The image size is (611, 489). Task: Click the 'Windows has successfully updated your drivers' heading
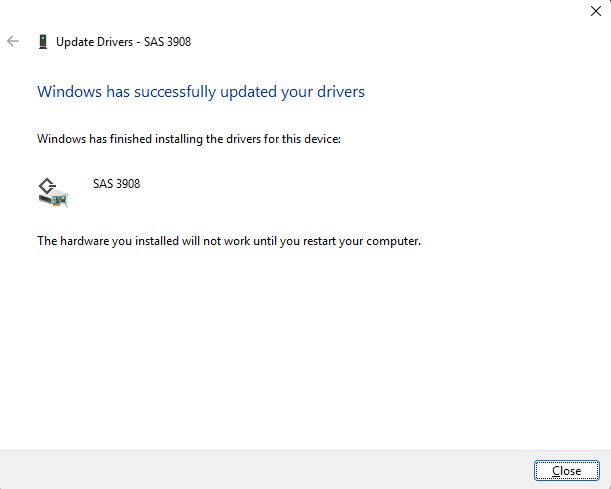tap(201, 92)
